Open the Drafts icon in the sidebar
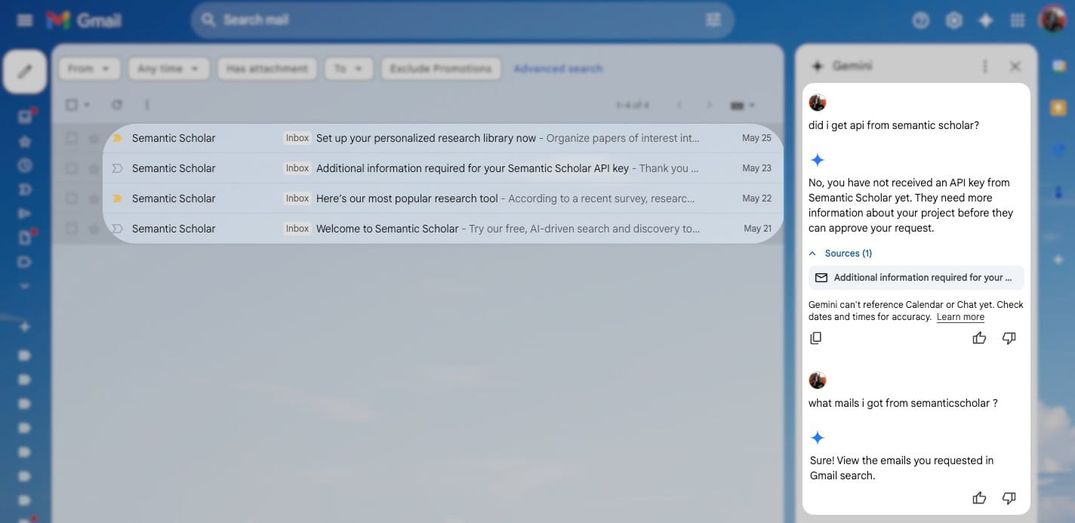This screenshot has width=1075, height=523. tap(25, 237)
